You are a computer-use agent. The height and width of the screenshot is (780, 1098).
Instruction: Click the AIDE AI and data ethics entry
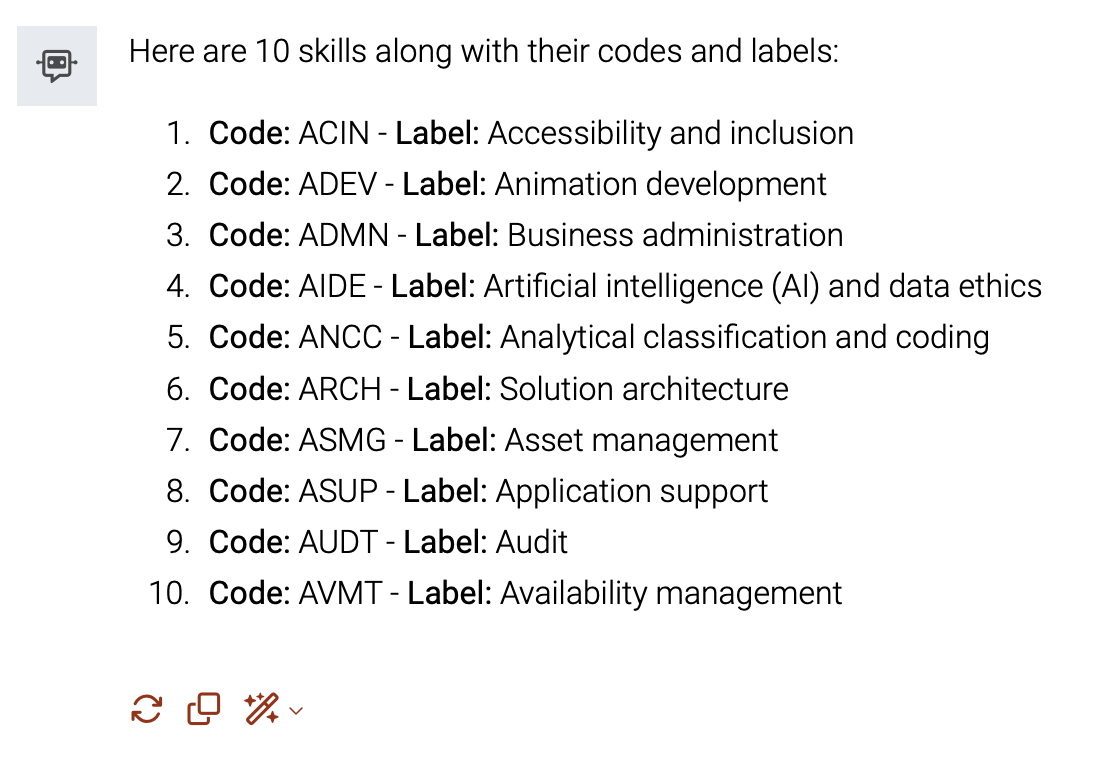tap(625, 286)
